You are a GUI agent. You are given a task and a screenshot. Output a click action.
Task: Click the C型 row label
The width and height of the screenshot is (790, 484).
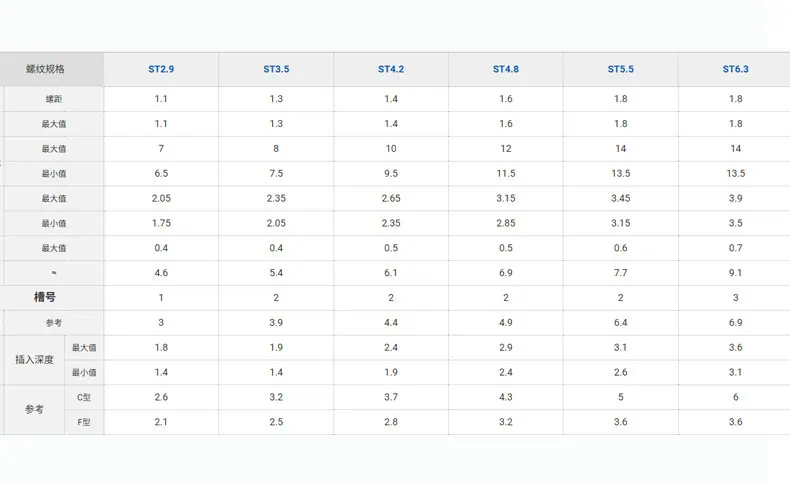84,397
